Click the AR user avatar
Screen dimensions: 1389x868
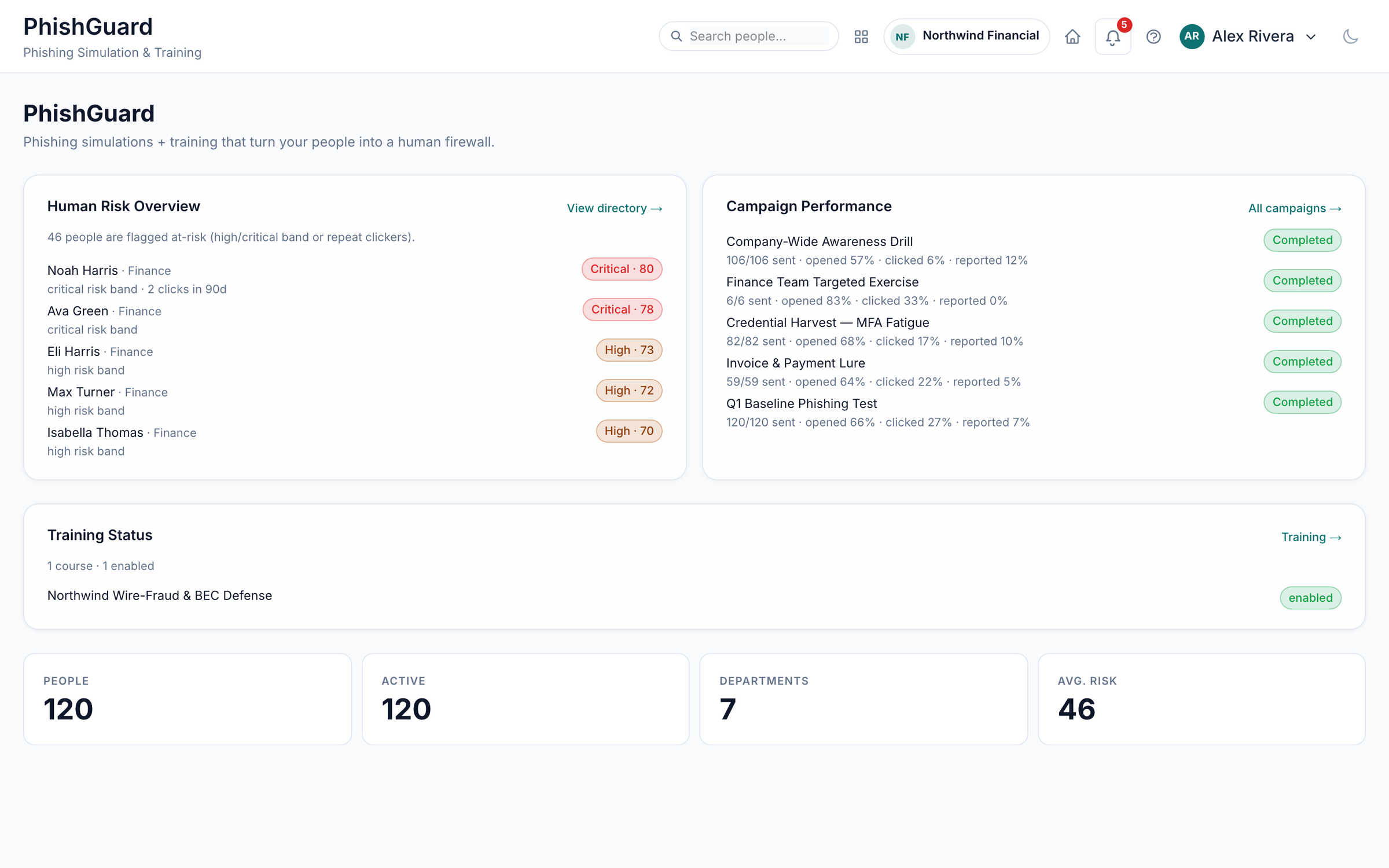point(1192,36)
